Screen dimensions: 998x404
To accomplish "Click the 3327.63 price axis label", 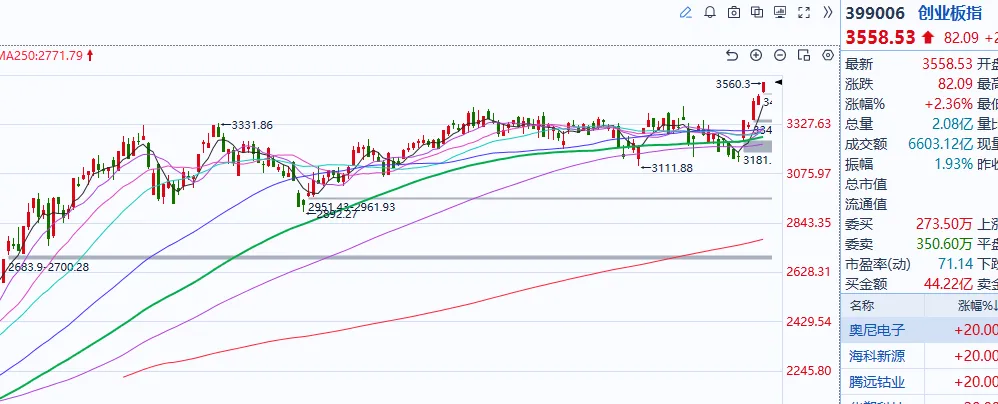I will pyautogui.click(x=809, y=123).
